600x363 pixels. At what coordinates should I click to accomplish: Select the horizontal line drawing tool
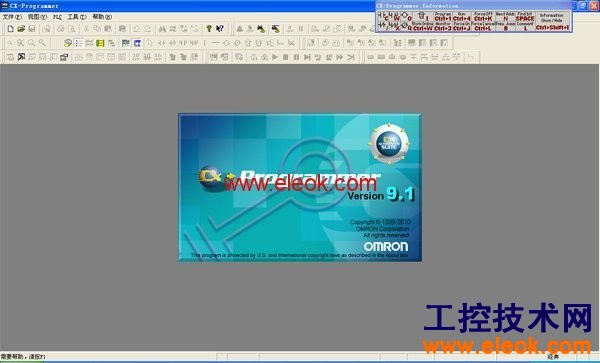click(215, 43)
